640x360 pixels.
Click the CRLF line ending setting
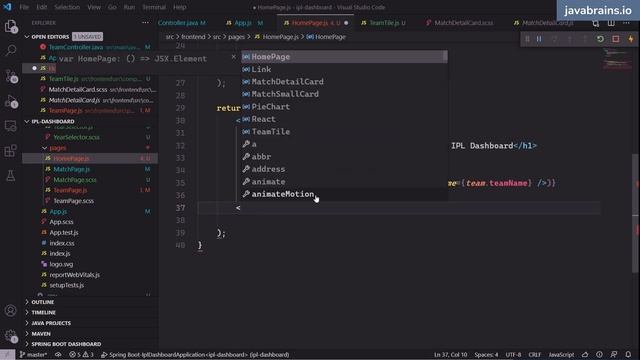(x=534, y=355)
